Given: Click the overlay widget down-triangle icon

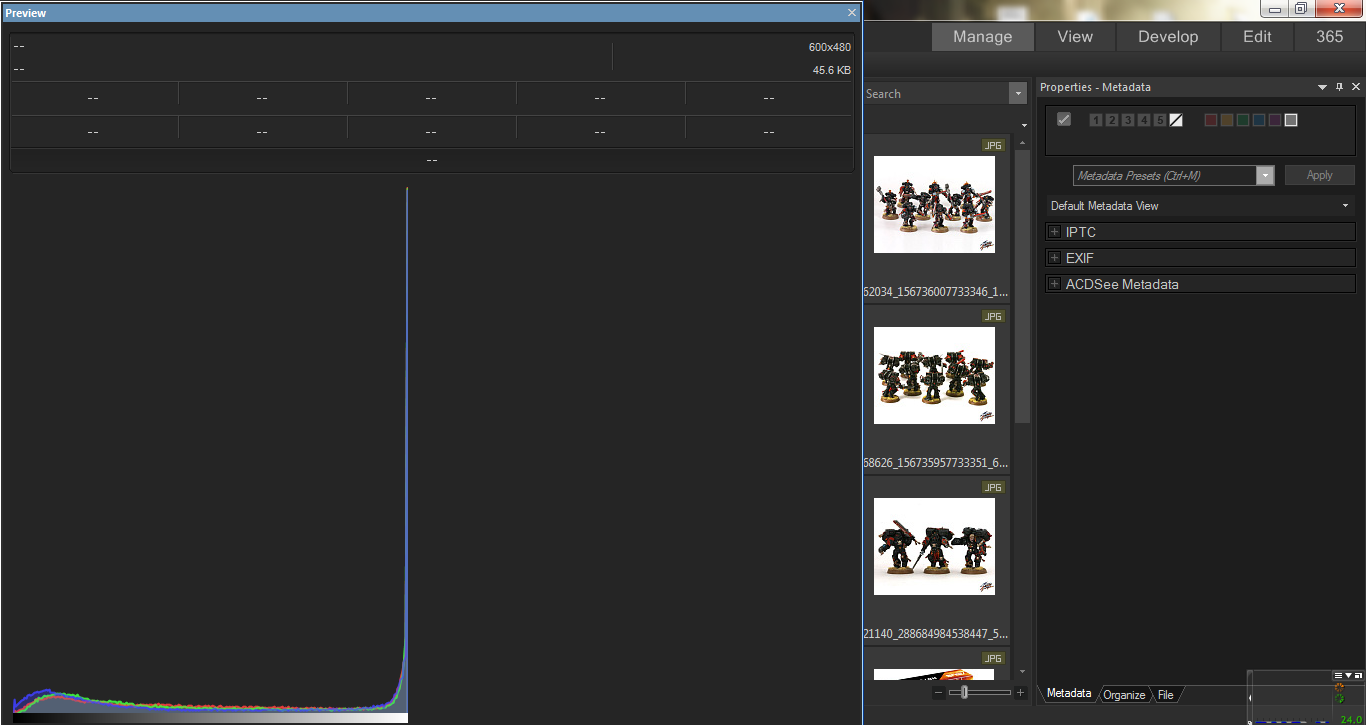Looking at the screenshot, I should point(1349,676).
